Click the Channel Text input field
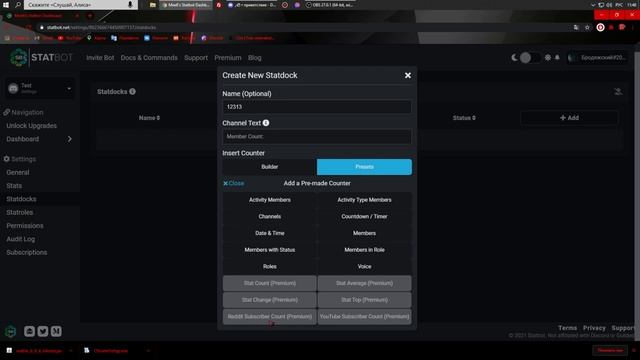 pos(317,136)
